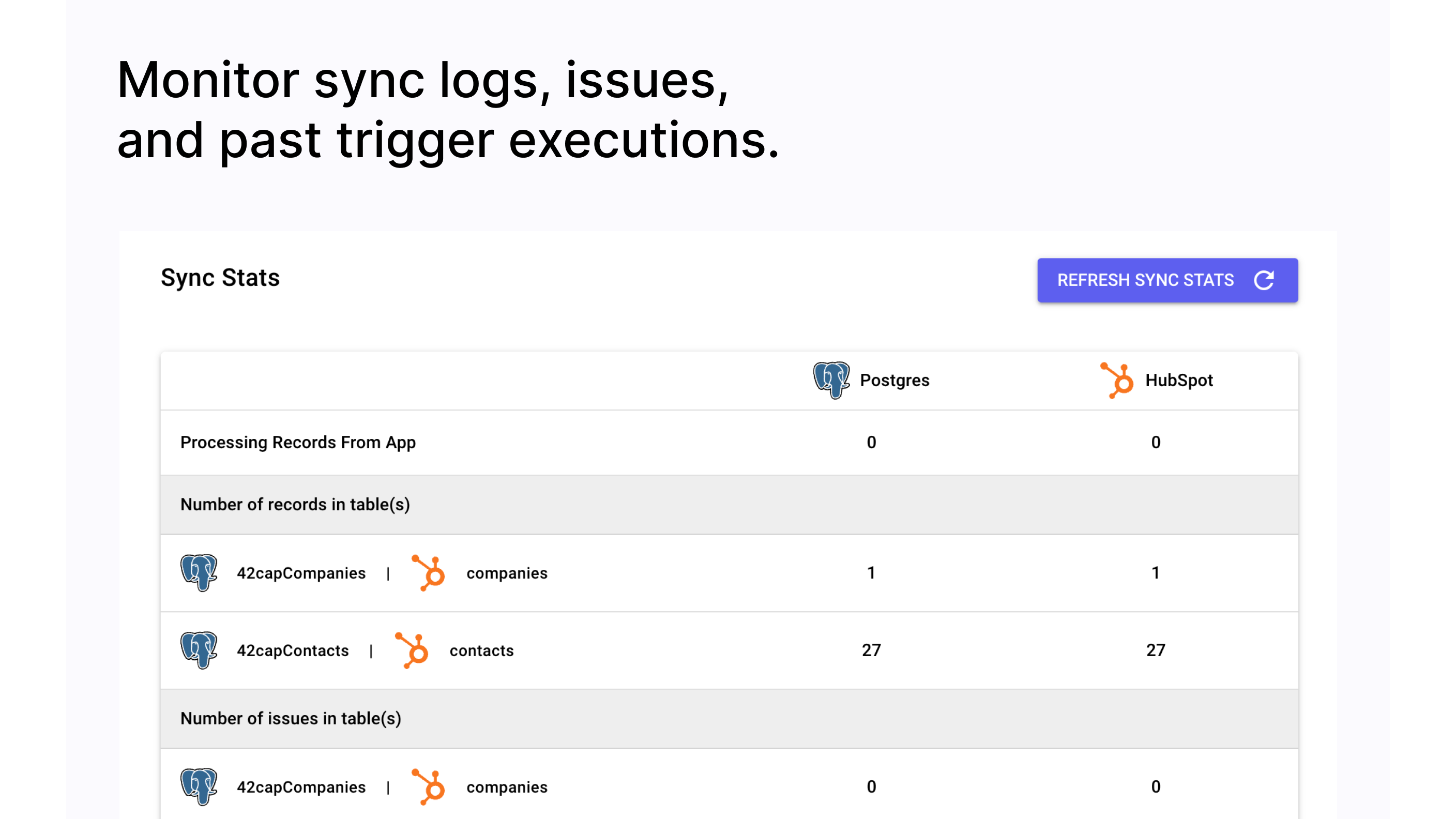Click Postgres icon beside 42capContacts row
This screenshot has height=819, width=1456.
[x=199, y=650]
